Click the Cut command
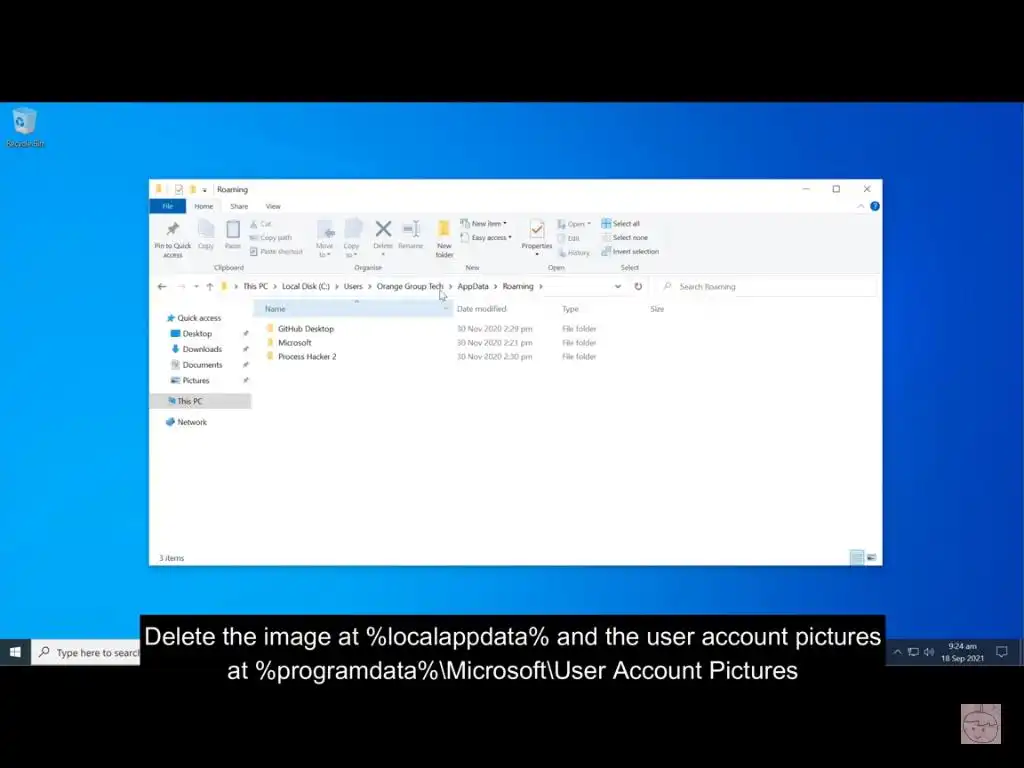The width and height of the screenshot is (1024, 768). (261, 224)
